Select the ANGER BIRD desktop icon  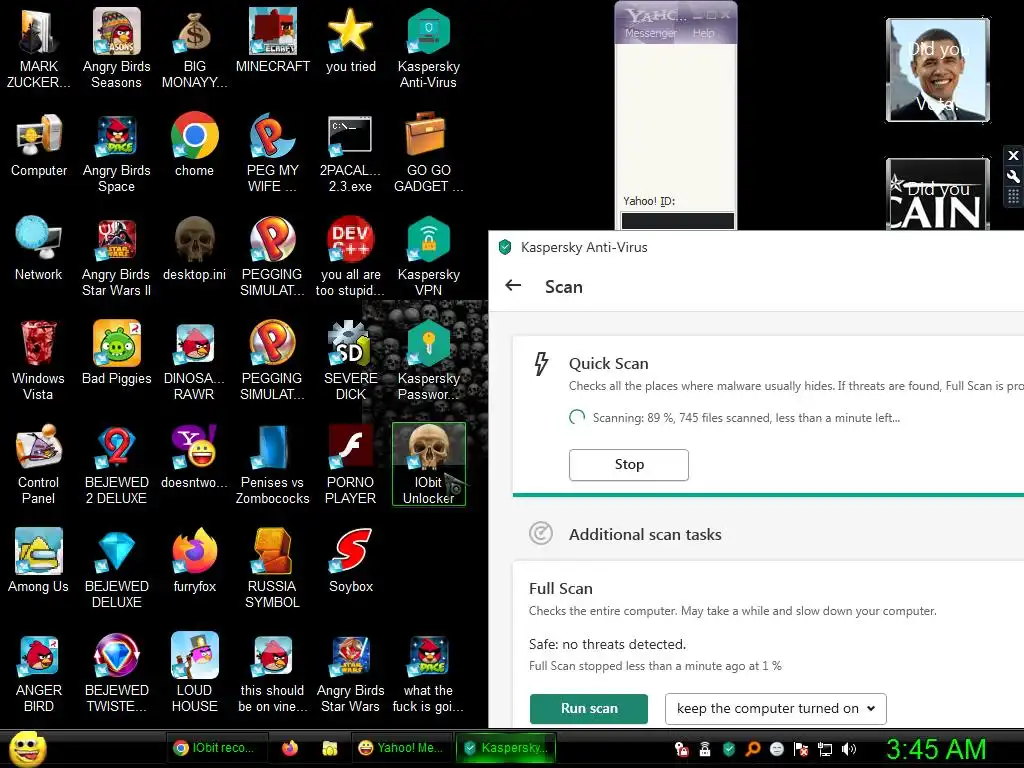tap(38, 672)
